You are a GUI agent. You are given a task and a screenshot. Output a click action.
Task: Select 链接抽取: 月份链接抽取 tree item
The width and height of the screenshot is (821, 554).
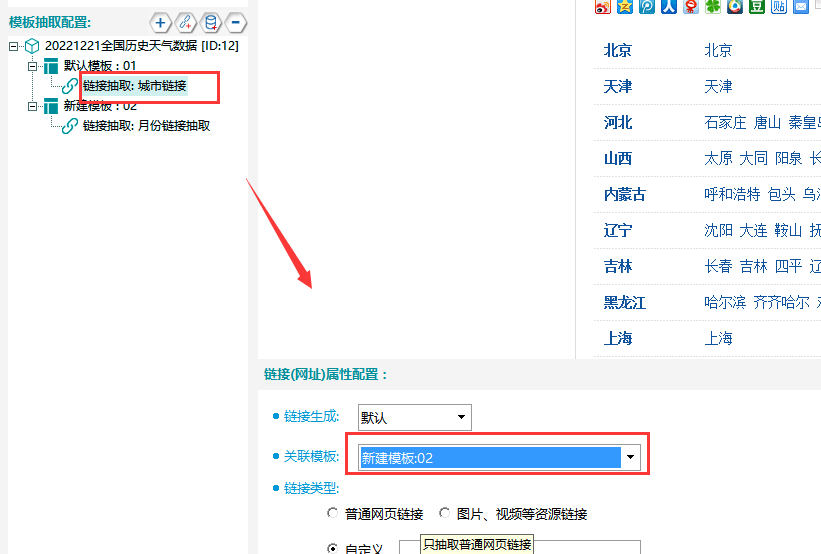(x=146, y=126)
